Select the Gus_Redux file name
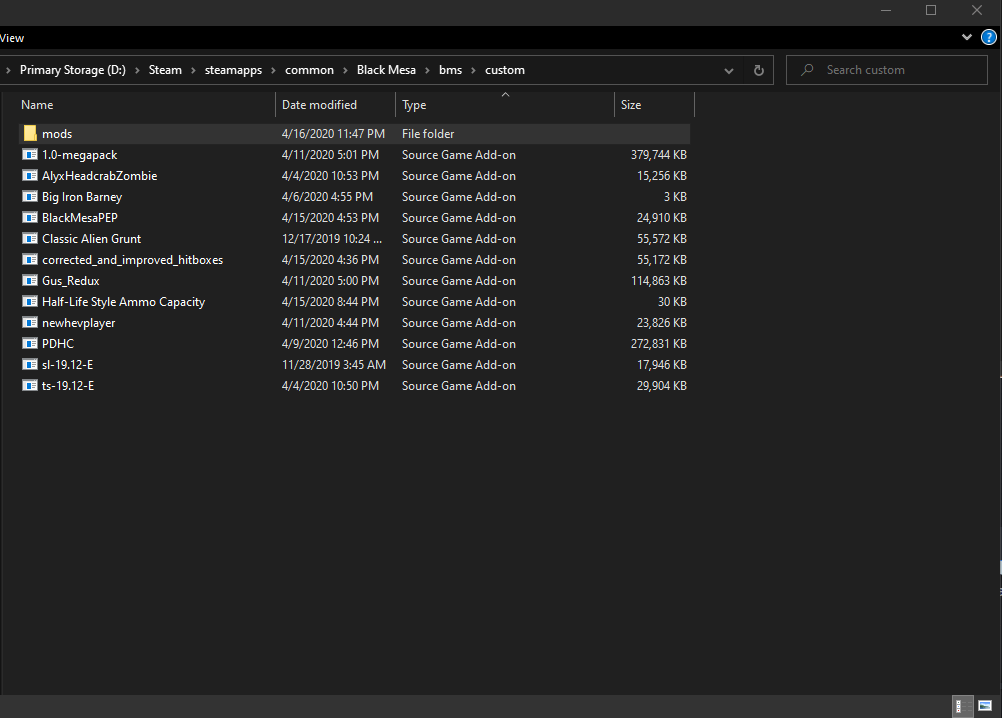Viewport: 1002px width, 718px height. 70,281
